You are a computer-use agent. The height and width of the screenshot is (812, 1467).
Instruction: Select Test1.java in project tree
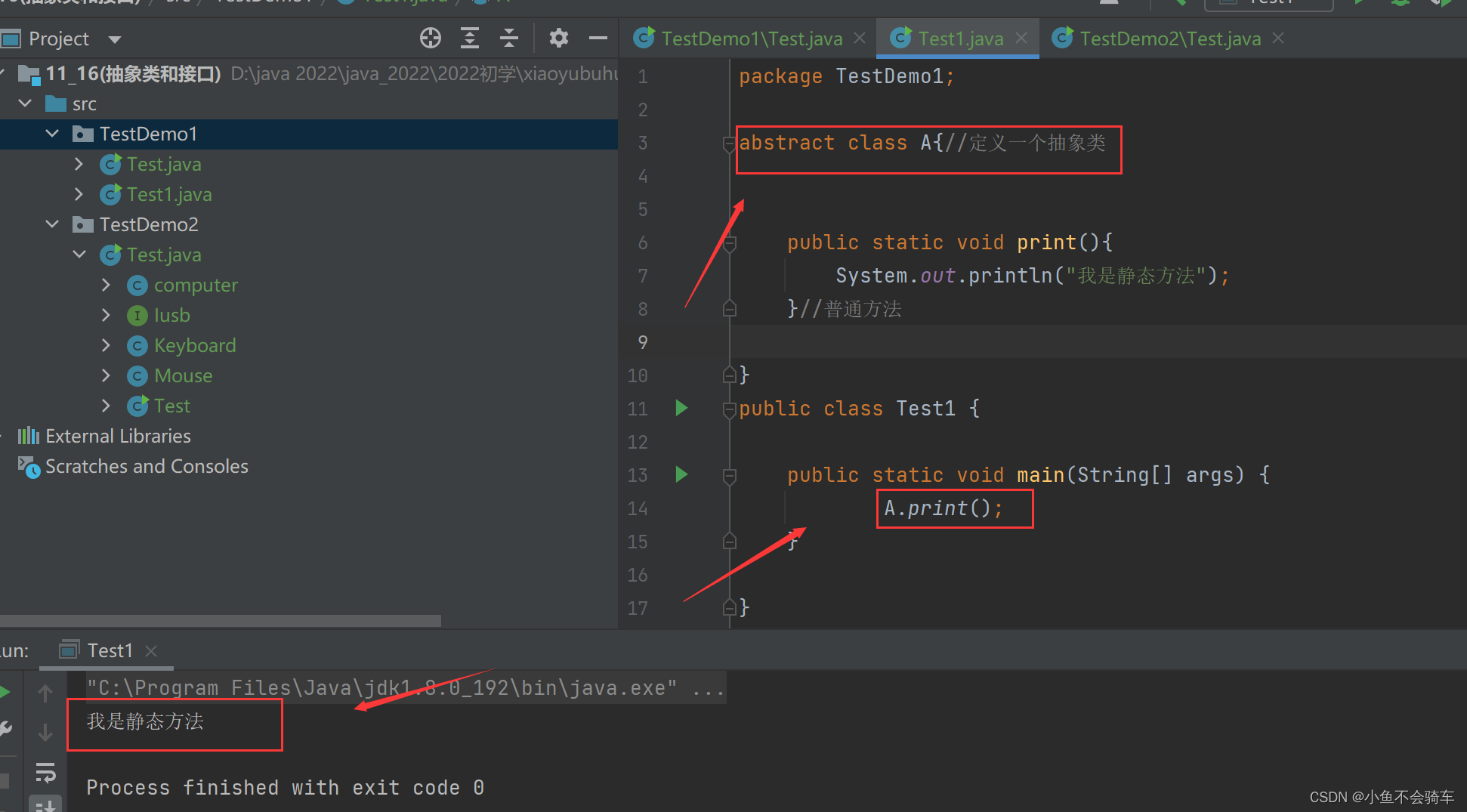coord(156,194)
